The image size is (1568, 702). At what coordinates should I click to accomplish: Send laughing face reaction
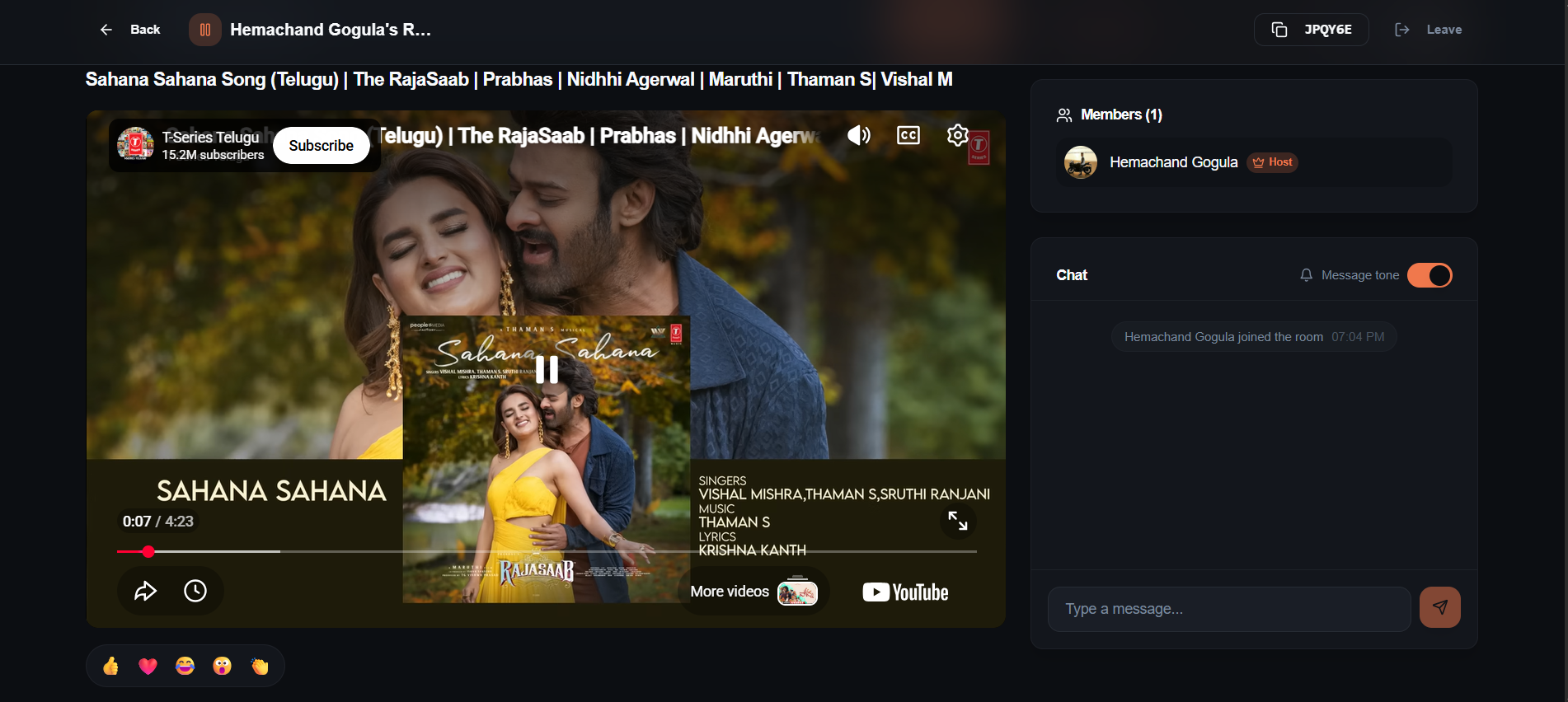click(x=185, y=666)
